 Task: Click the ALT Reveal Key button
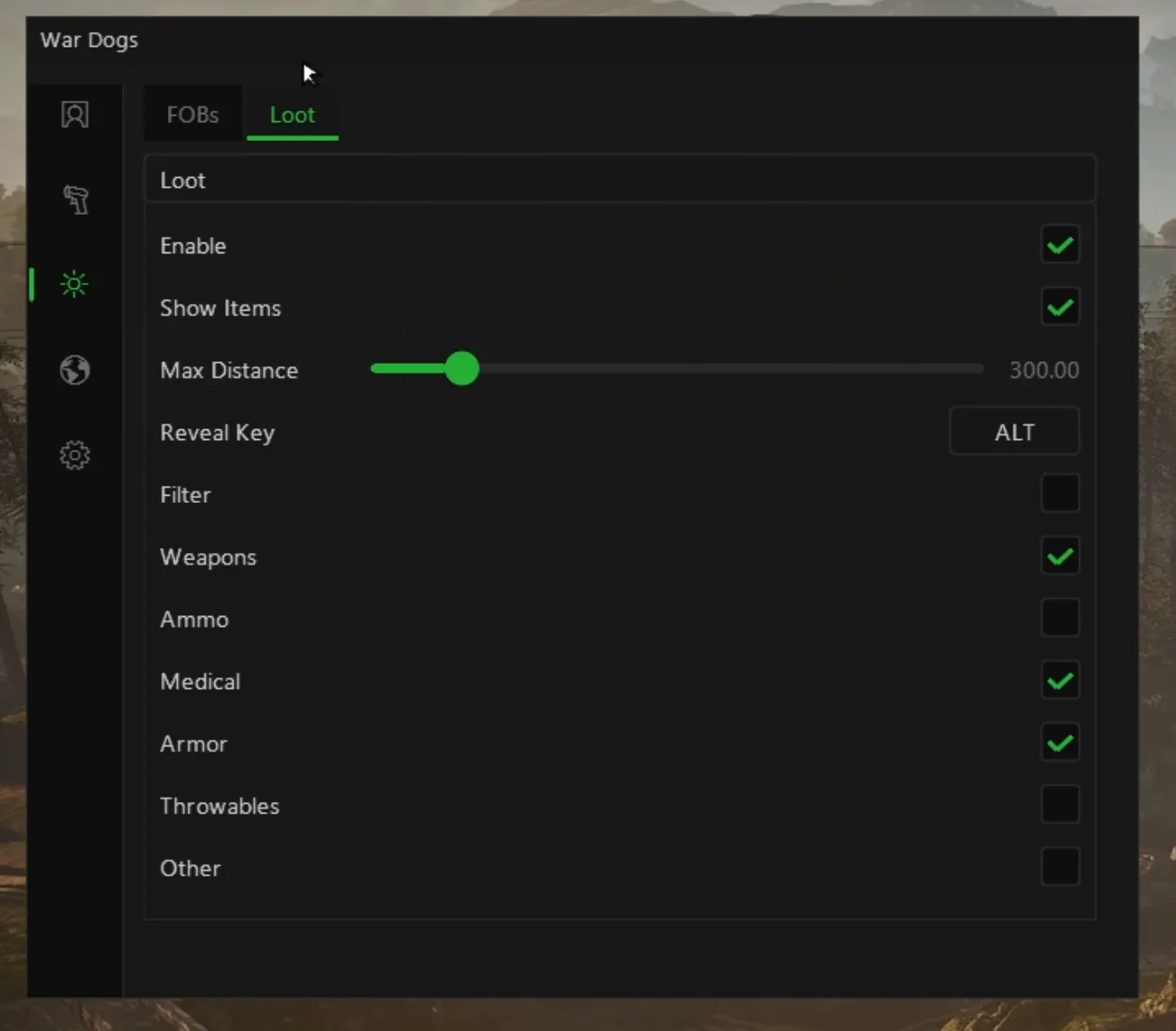[x=1014, y=432]
